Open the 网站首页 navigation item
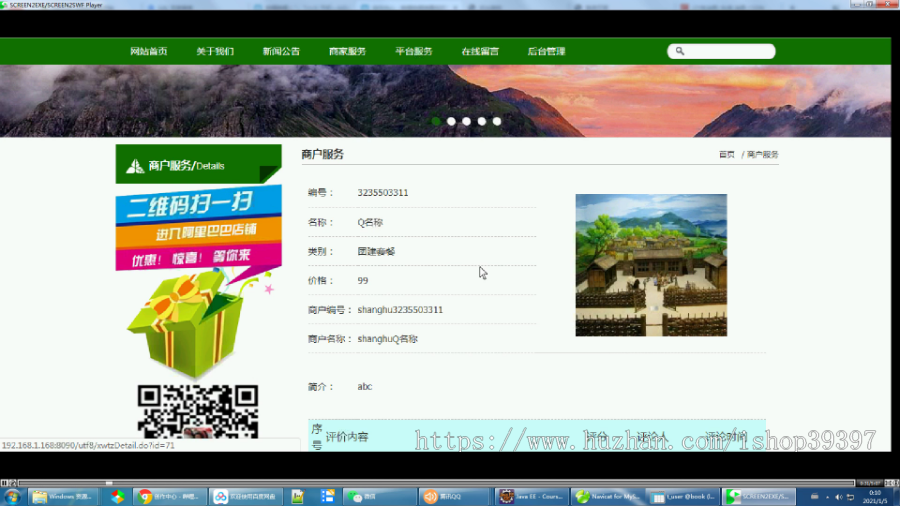This screenshot has height=506, width=900. click(x=149, y=51)
